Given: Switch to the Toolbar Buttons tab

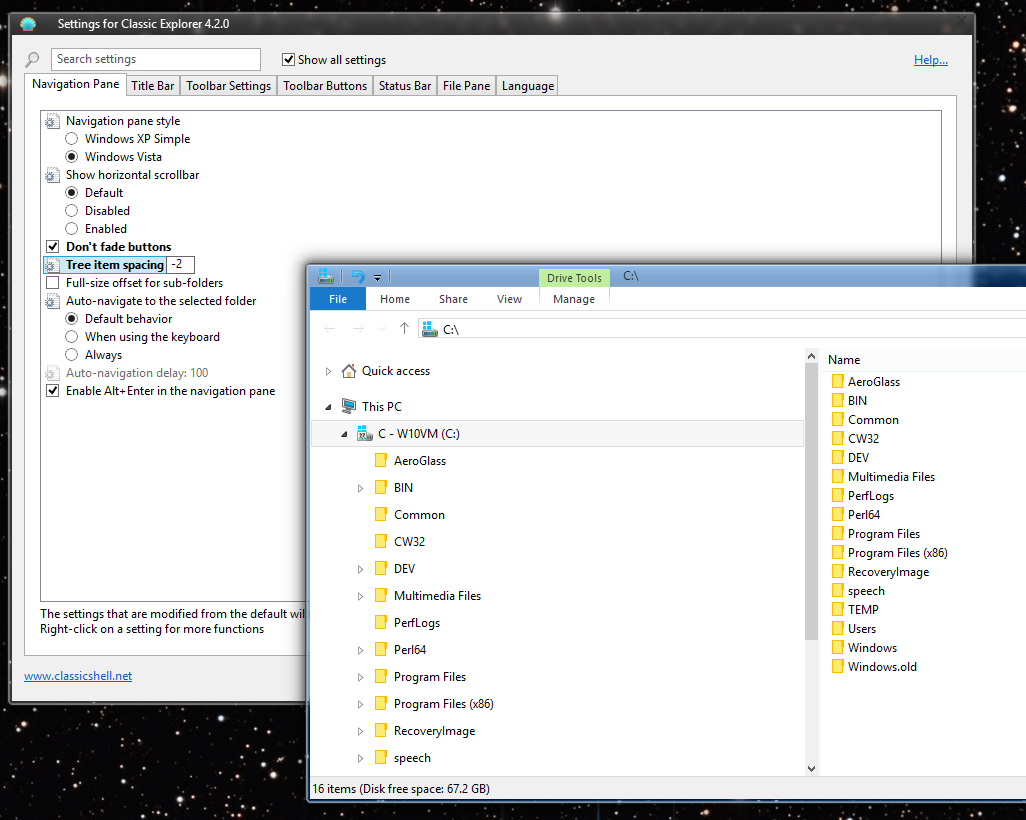Looking at the screenshot, I should (325, 86).
